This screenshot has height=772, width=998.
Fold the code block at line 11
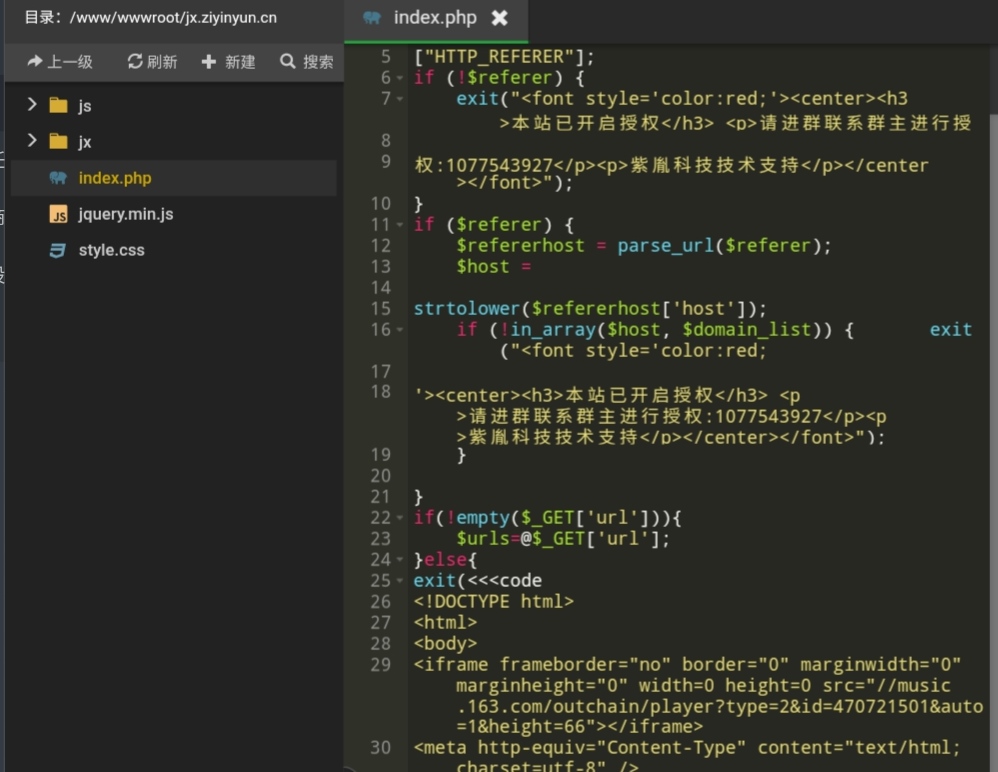click(400, 225)
